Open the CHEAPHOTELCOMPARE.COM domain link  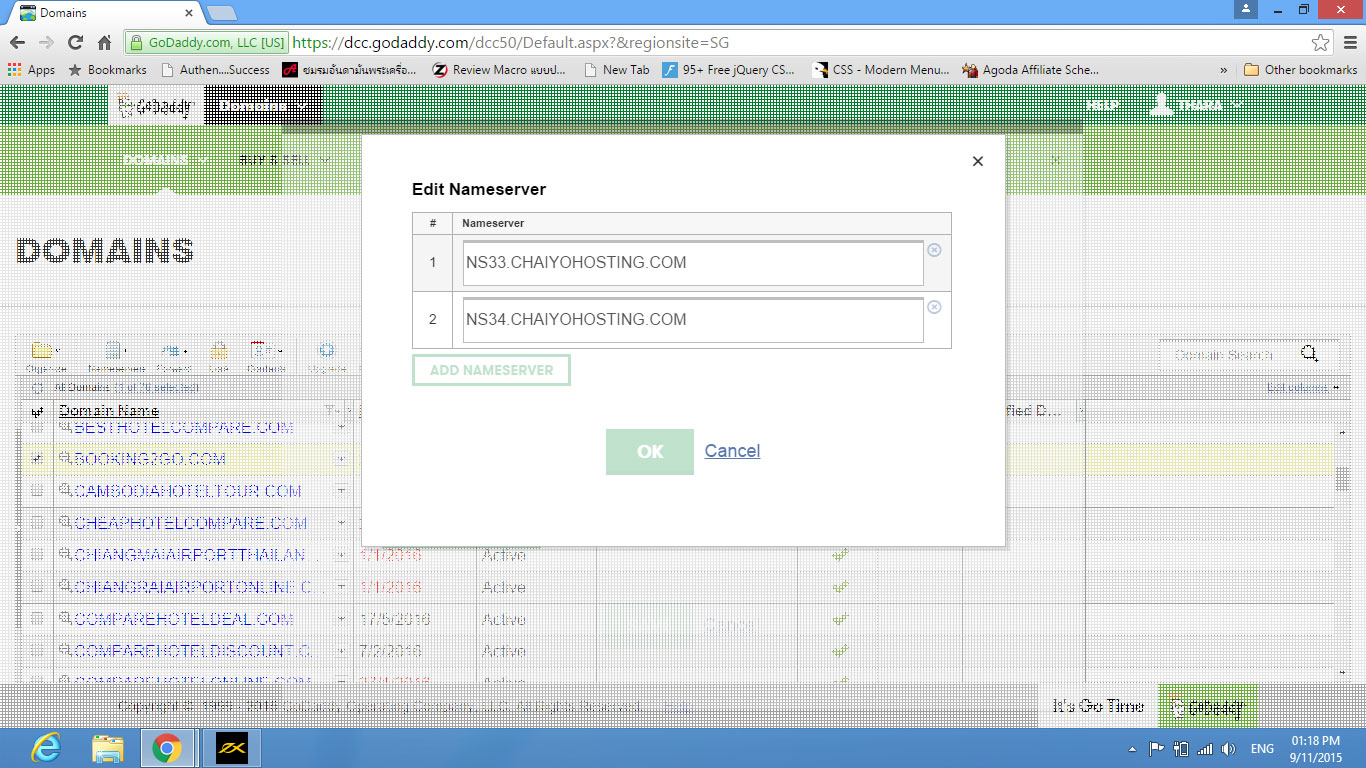[191, 523]
